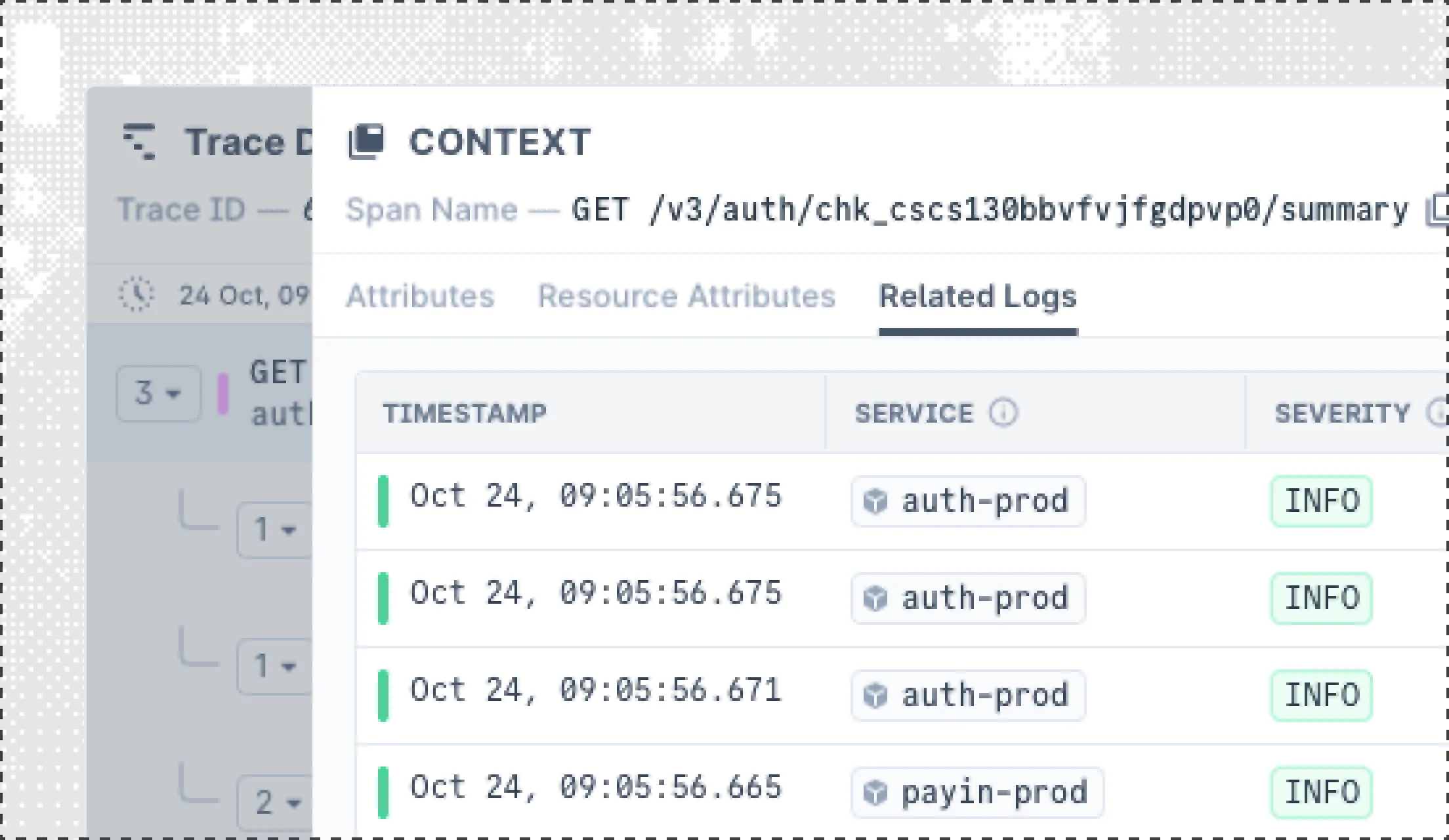1449x840 pixels.
Task: Copy the span name using copy icon
Action: point(1437,211)
